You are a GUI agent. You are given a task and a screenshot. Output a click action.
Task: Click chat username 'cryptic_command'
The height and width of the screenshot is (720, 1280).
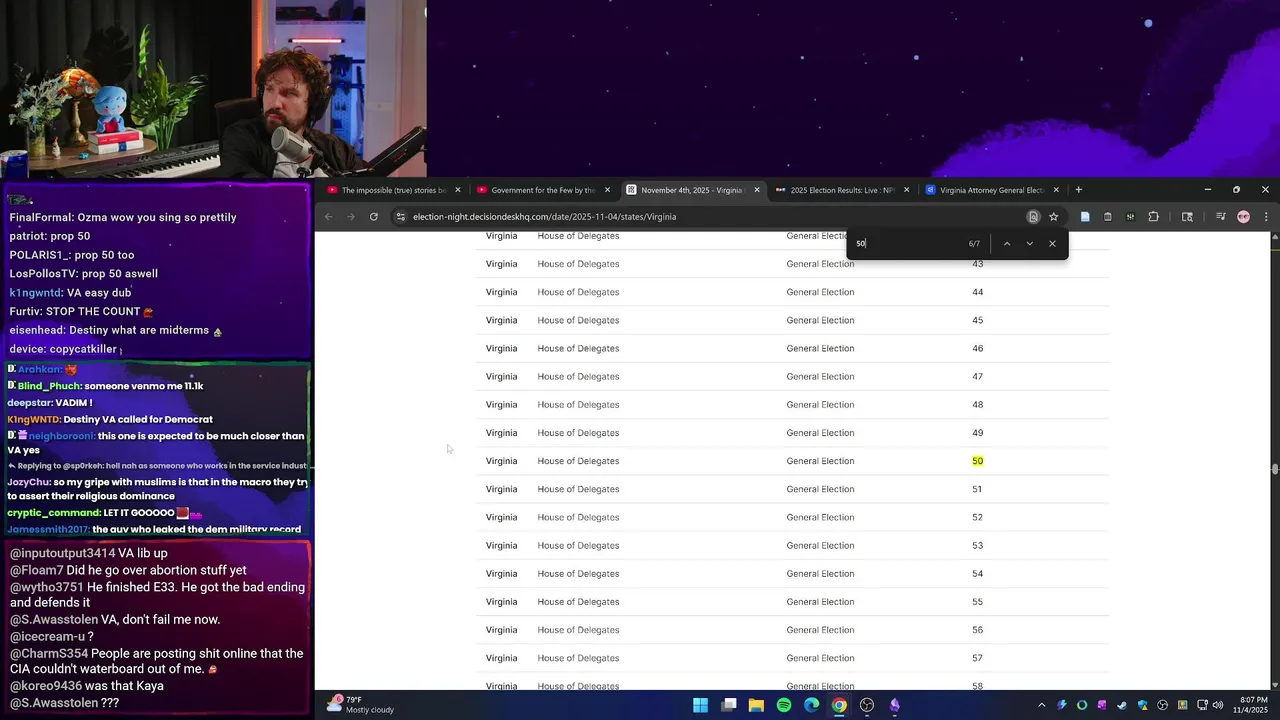tap(54, 513)
